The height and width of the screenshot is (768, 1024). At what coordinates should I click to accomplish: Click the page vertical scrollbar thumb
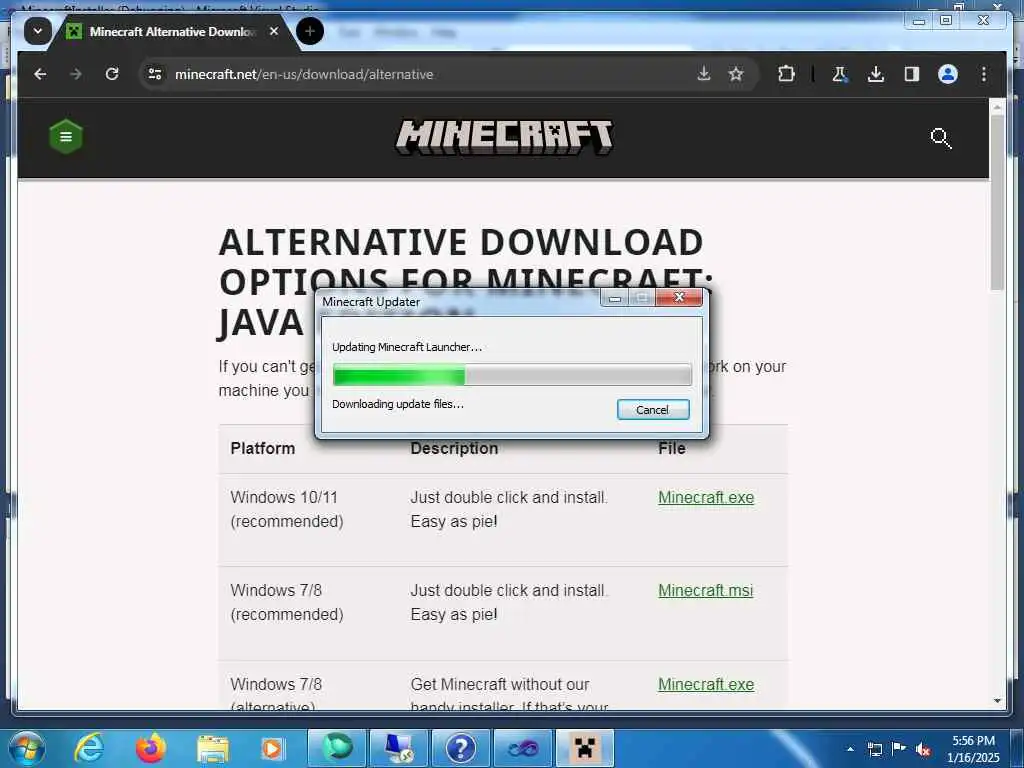click(997, 201)
